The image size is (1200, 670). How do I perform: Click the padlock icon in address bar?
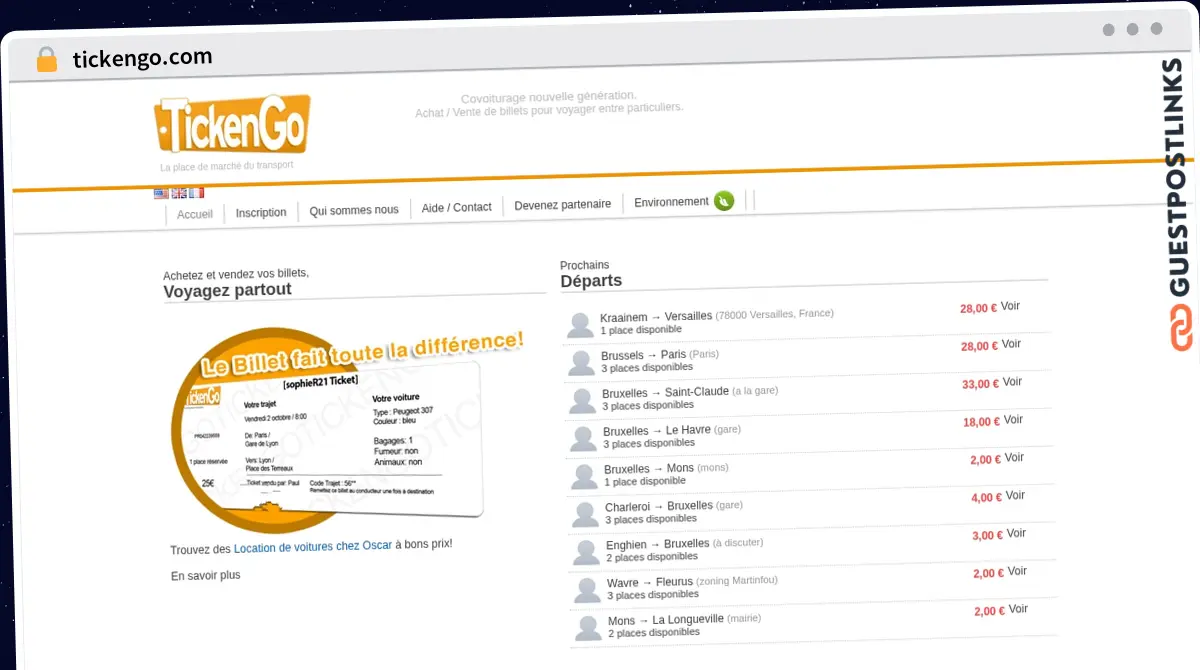46,59
